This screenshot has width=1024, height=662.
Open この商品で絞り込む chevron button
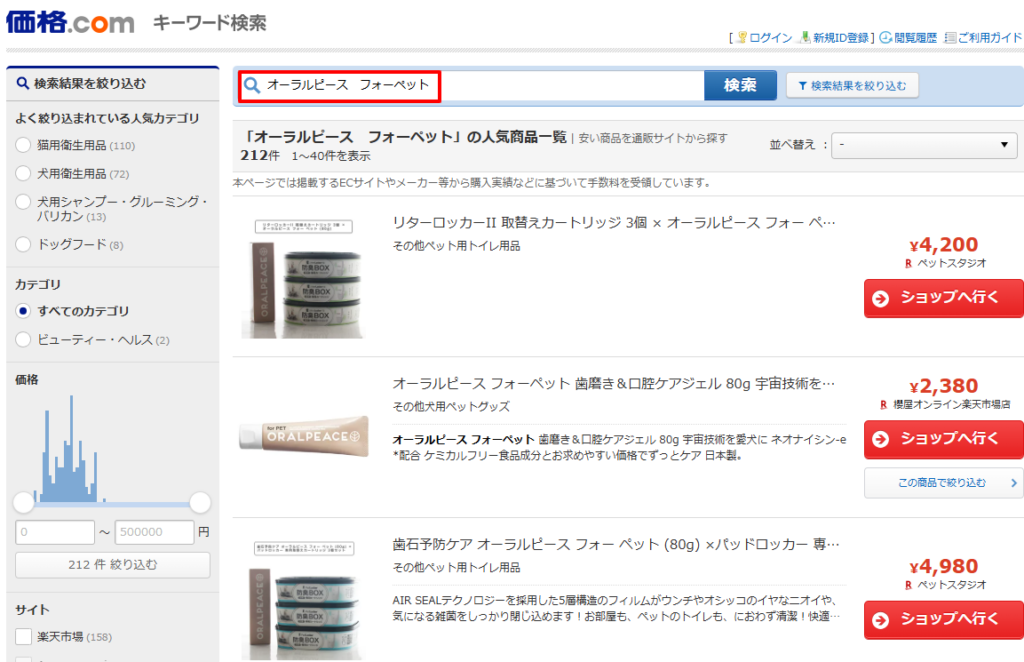pos(943,483)
